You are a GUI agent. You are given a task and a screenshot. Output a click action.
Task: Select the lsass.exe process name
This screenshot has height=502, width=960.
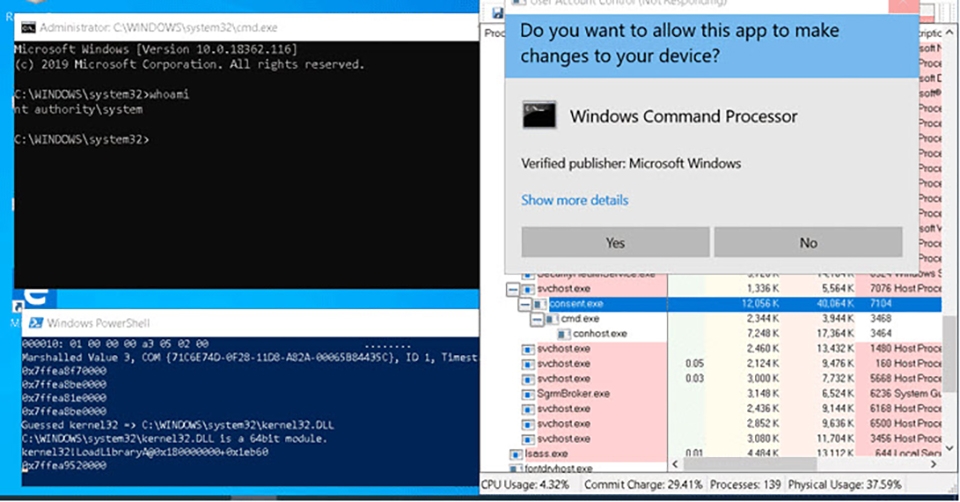(x=546, y=454)
